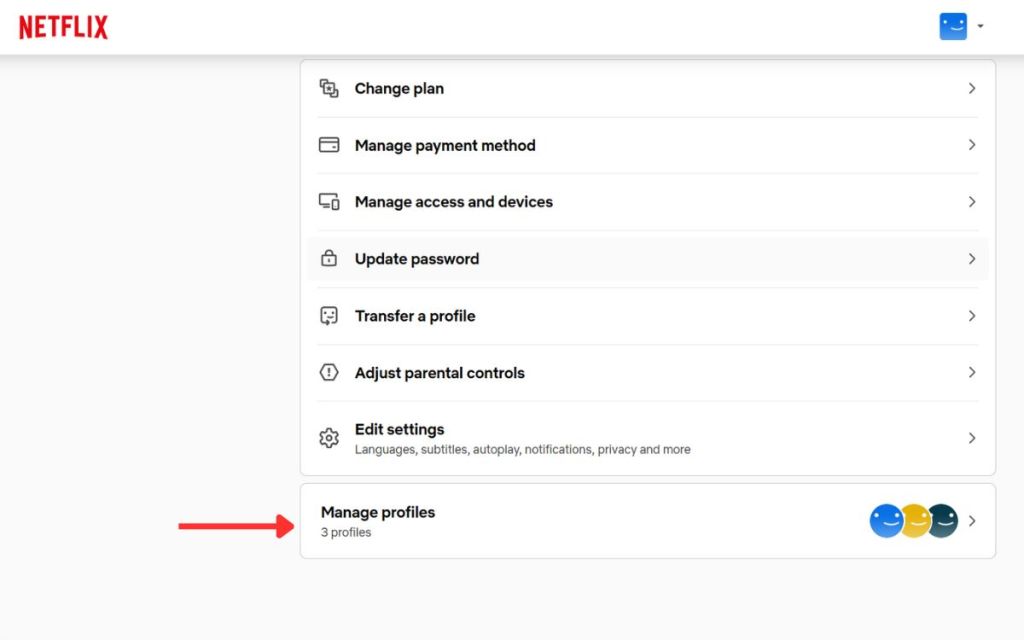
Task: Open Manage access and devices
Action: pyautogui.click(x=453, y=202)
